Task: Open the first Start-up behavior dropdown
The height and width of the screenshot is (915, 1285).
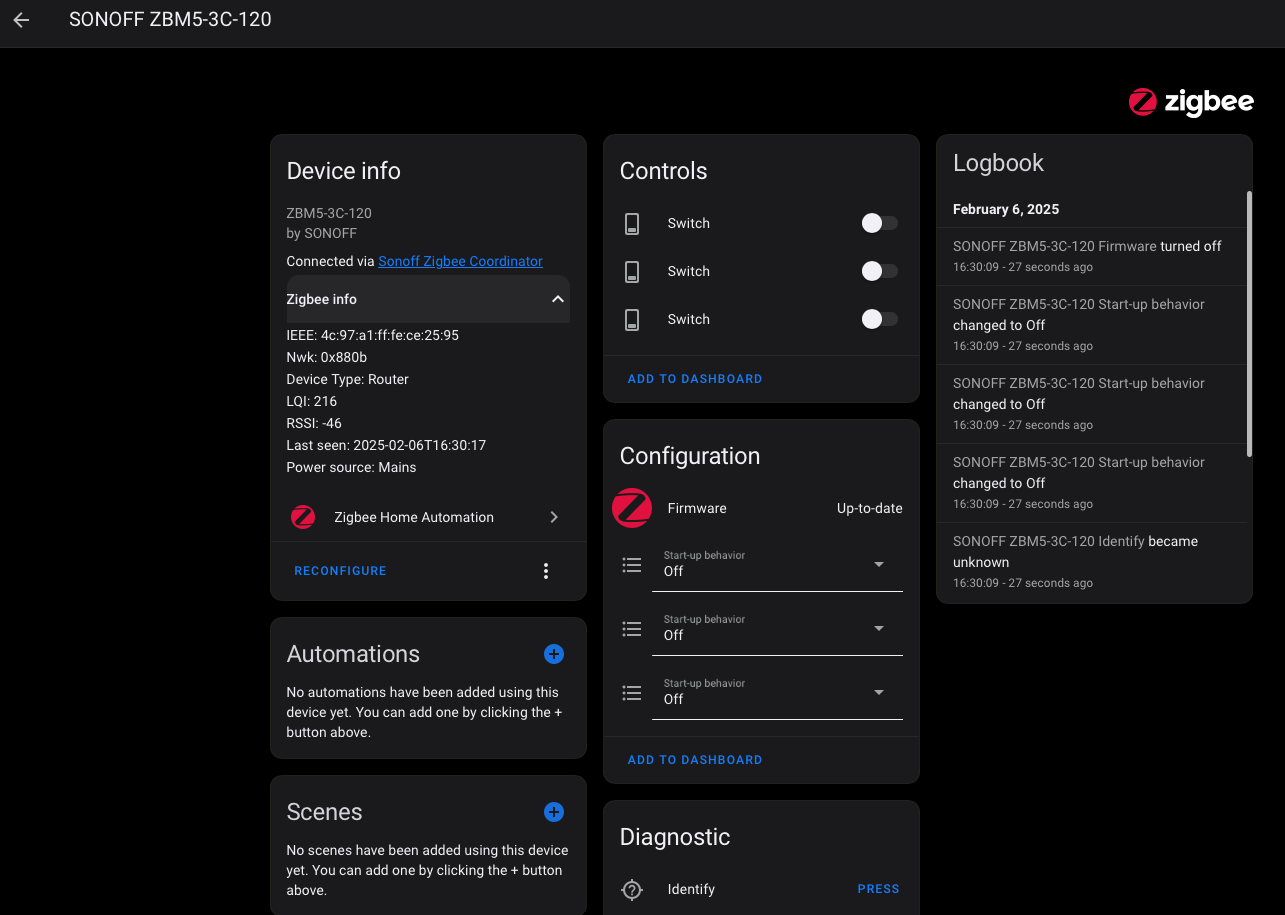Action: pyautogui.click(x=777, y=566)
